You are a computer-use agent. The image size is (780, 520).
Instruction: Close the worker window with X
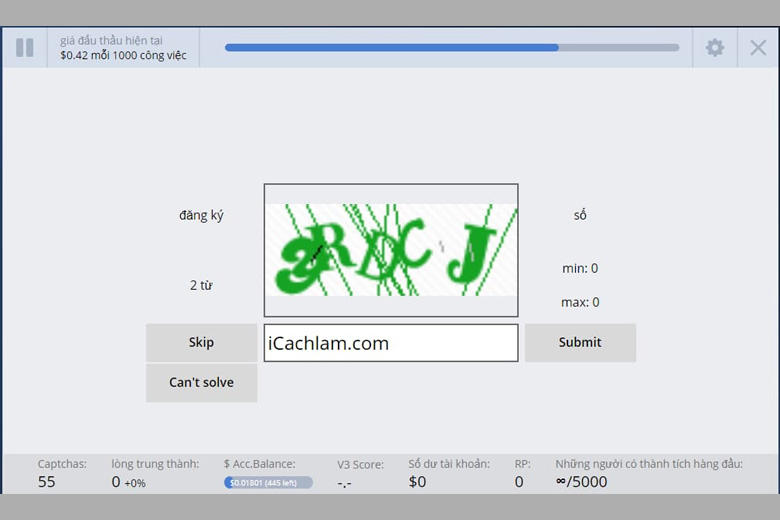click(x=758, y=48)
